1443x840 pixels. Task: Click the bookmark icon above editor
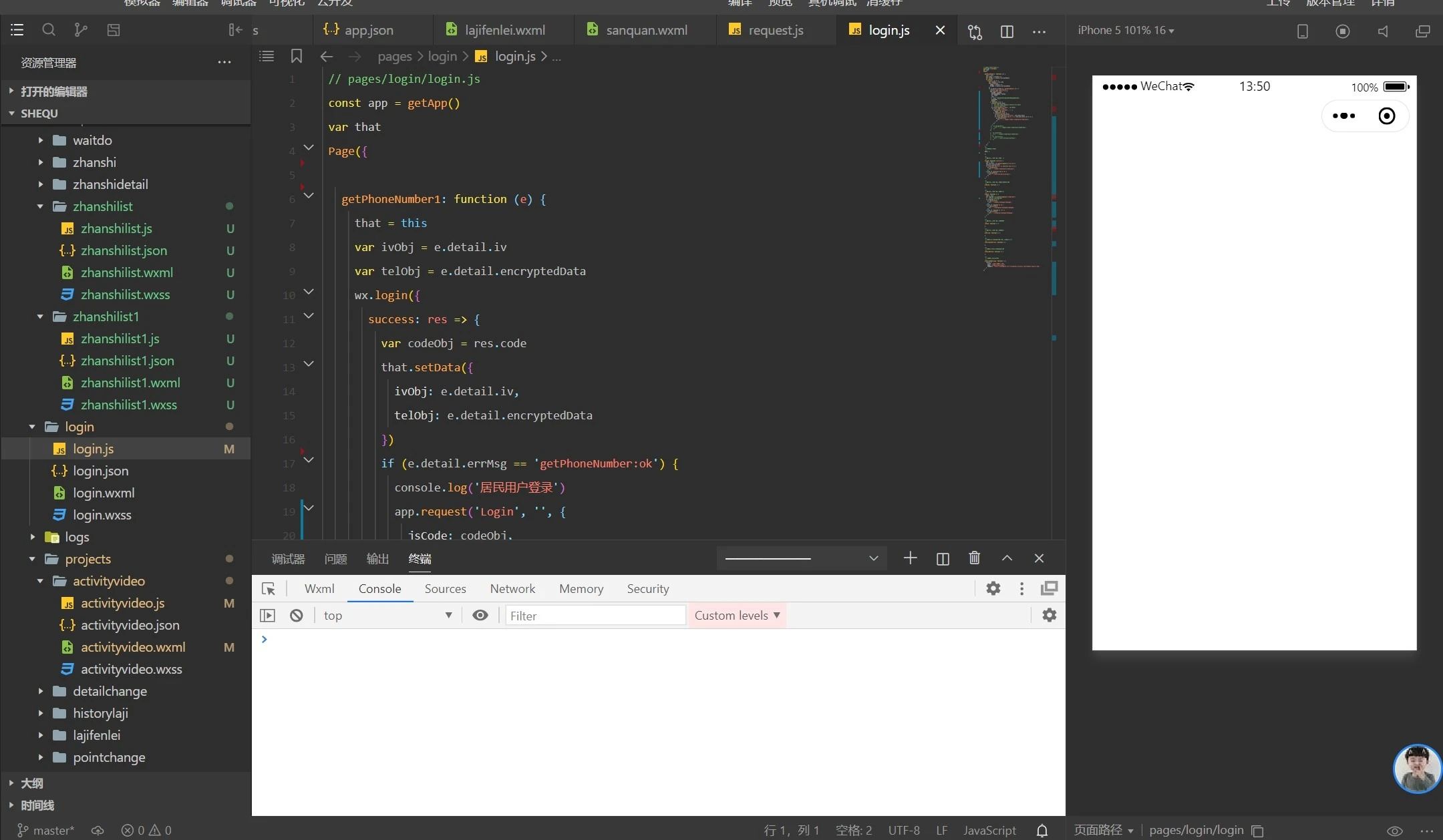click(297, 56)
